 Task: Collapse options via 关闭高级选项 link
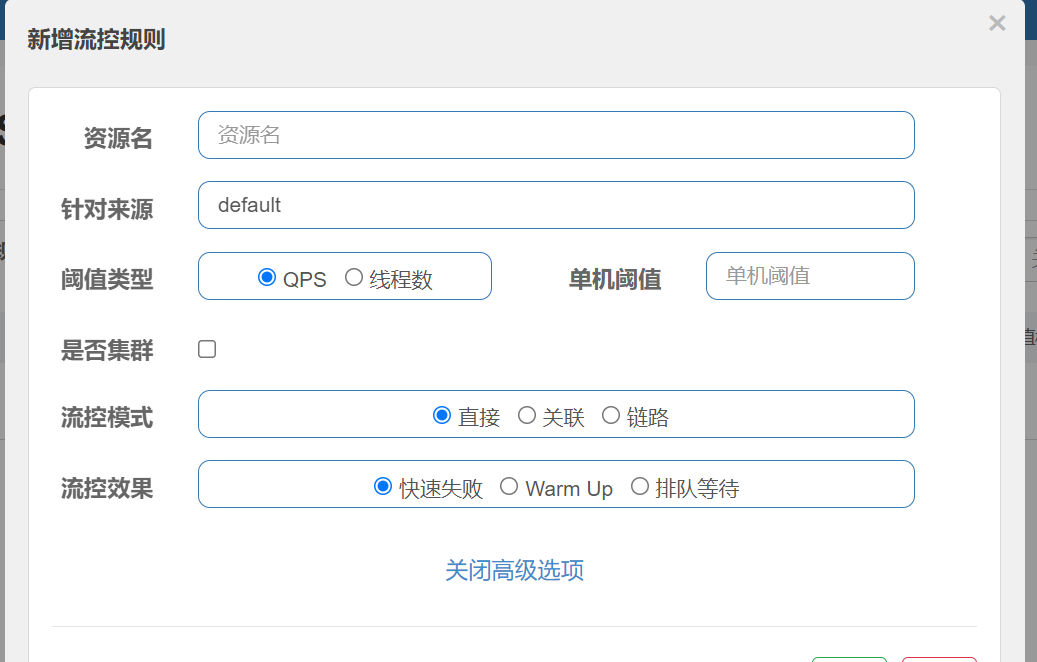[x=514, y=570]
